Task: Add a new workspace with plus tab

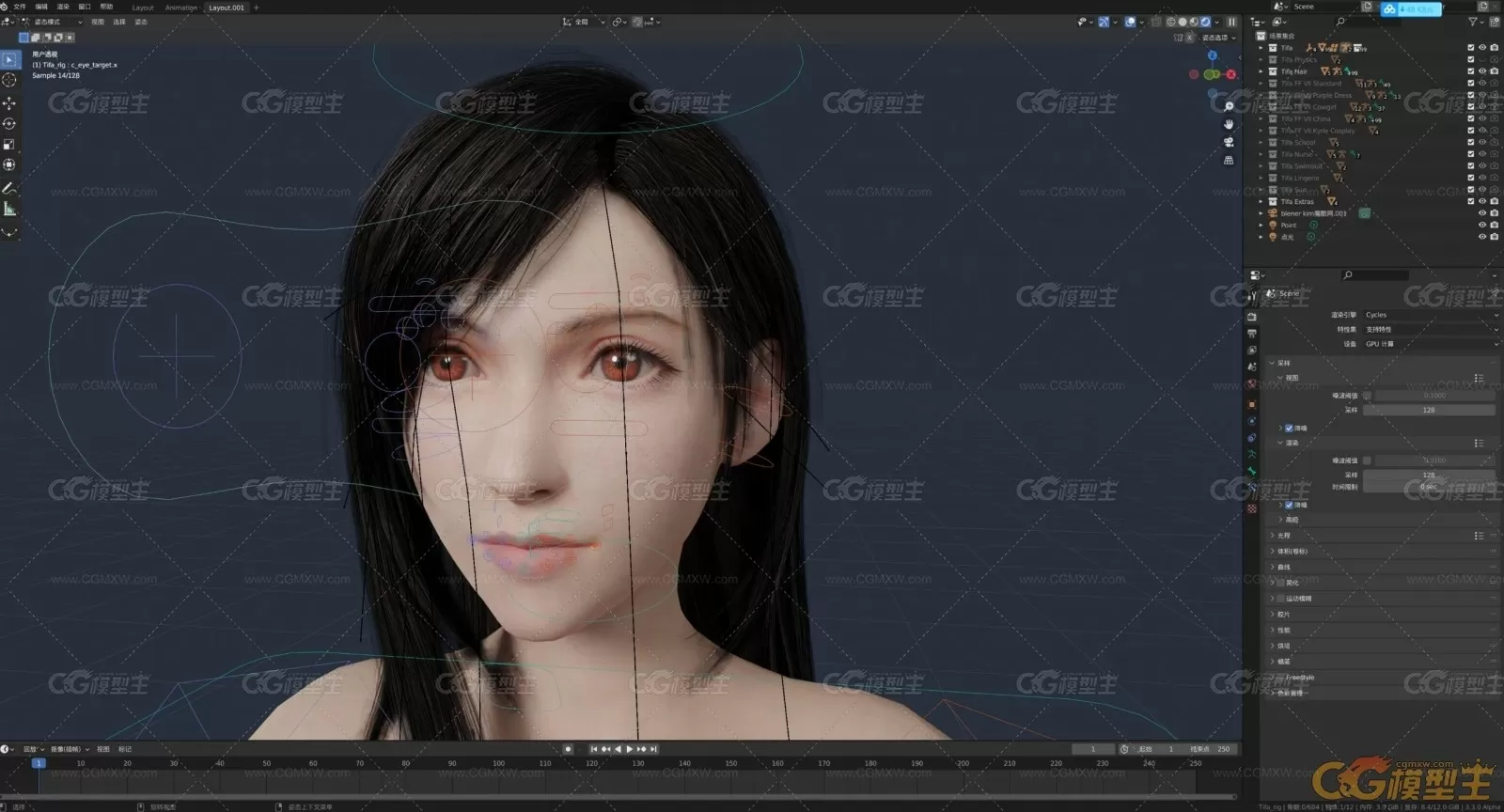Action: [x=257, y=8]
